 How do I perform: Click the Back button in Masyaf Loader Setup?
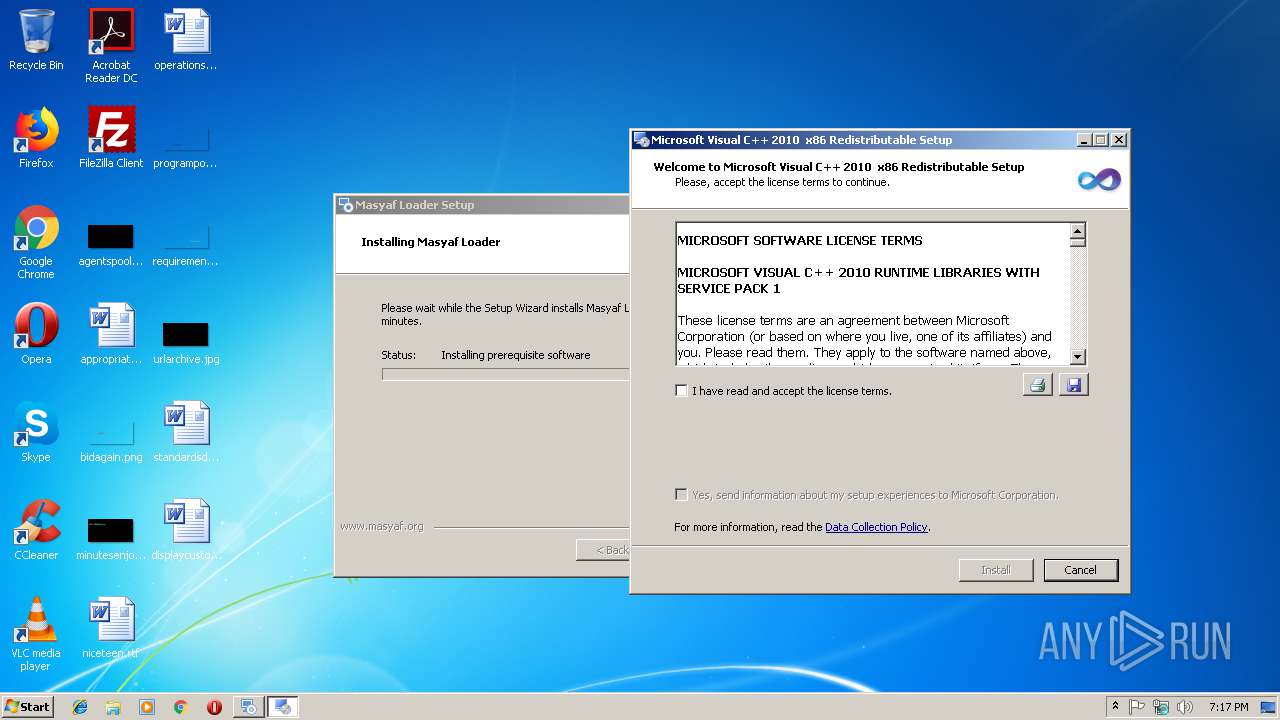(604, 550)
